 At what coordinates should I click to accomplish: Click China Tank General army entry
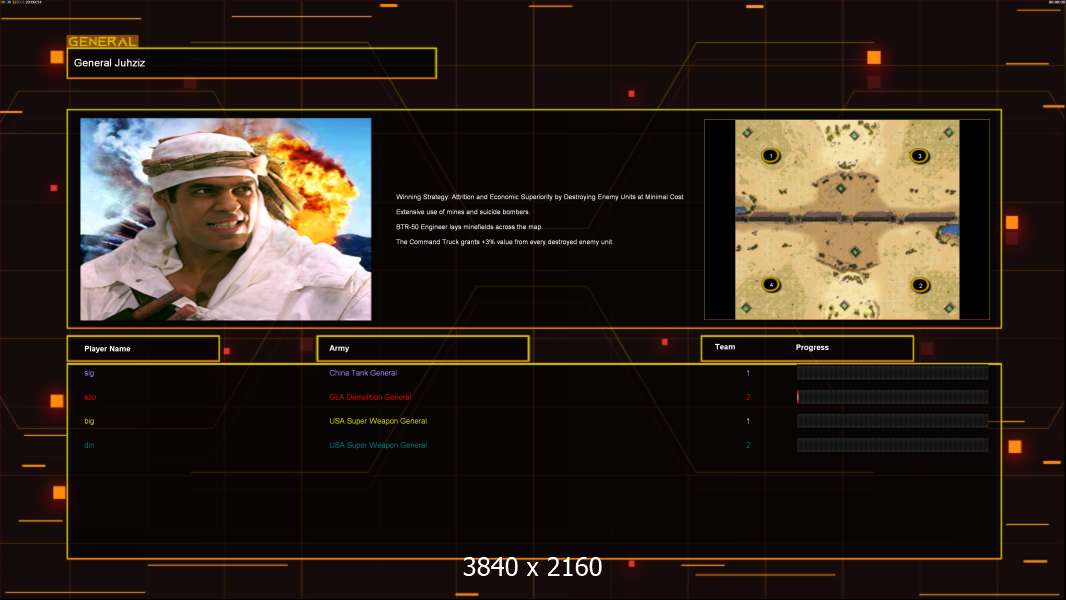coord(363,373)
